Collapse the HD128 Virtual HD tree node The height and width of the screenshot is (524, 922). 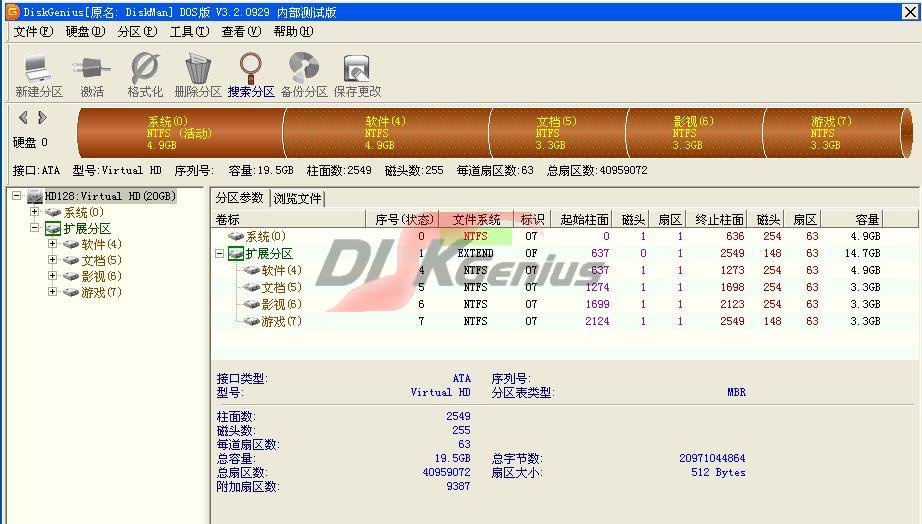tap(17, 196)
